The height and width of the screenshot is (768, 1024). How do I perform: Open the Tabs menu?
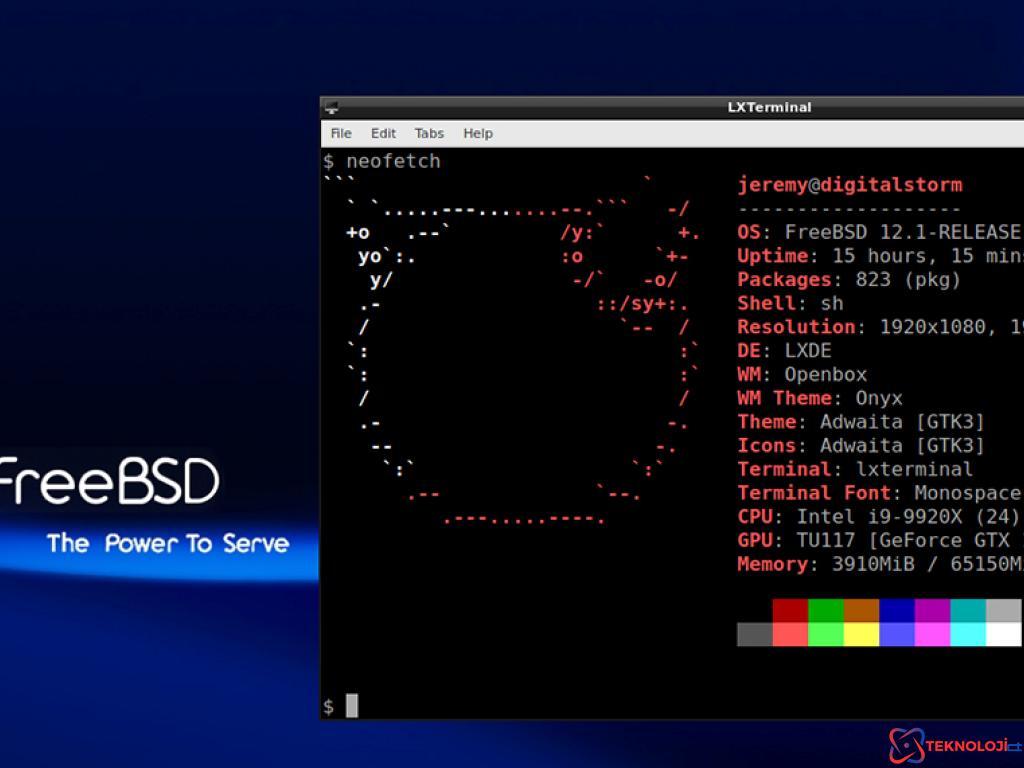pyautogui.click(x=429, y=133)
